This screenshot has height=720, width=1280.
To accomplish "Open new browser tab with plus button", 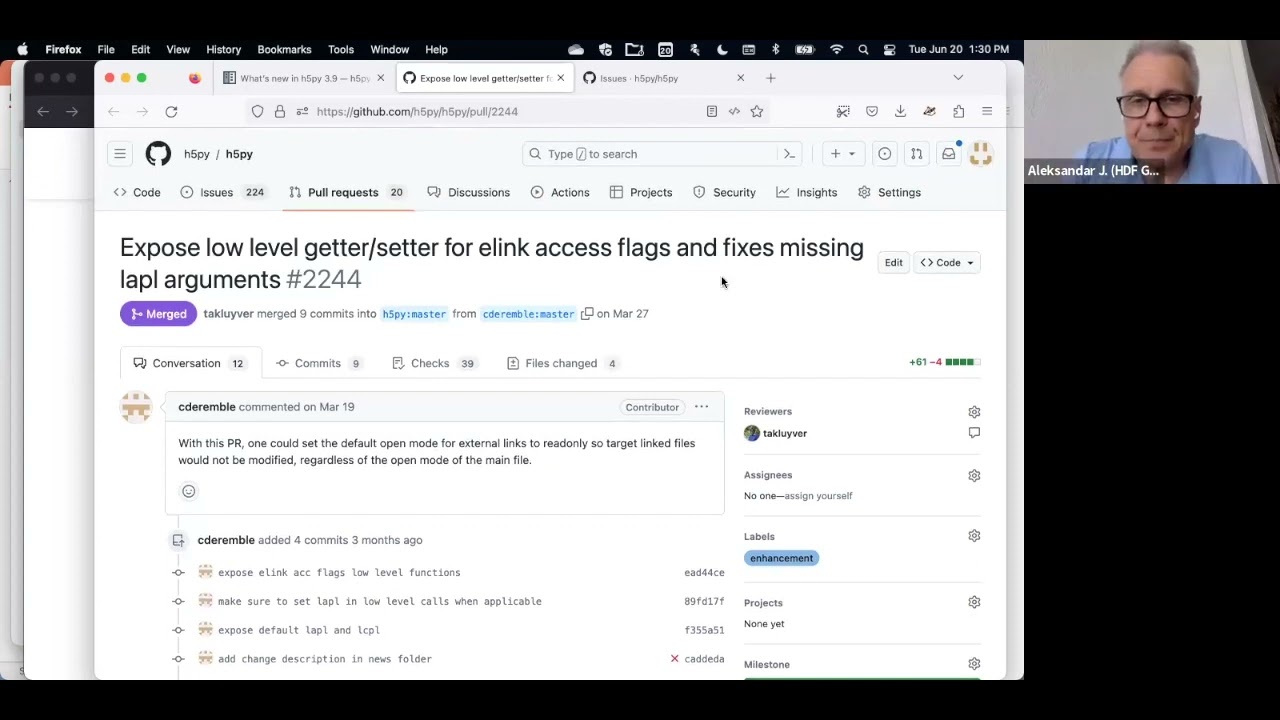I will (x=771, y=78).
